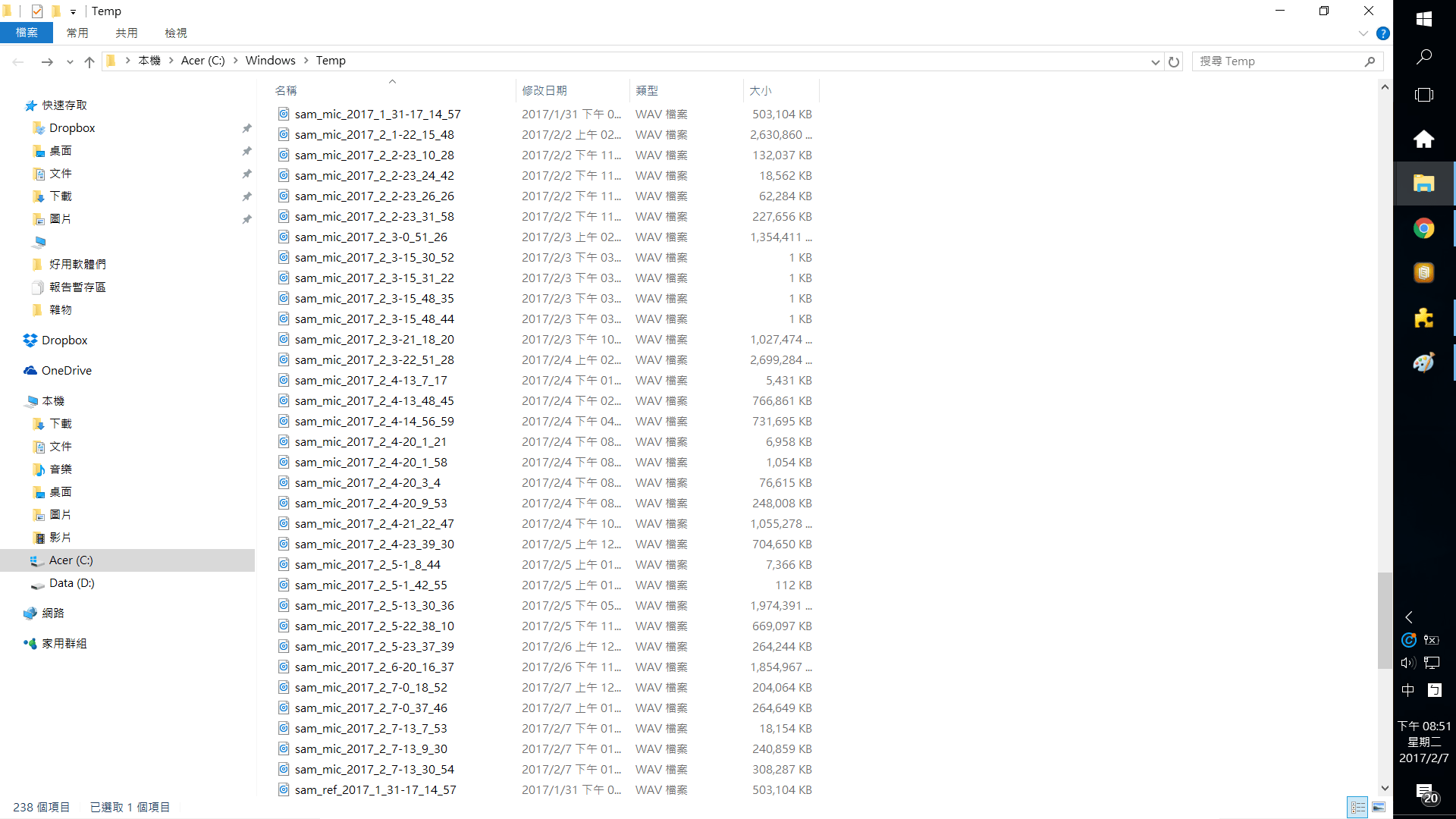Click the vertical scrollbar thumb

tap(1385, 620)
